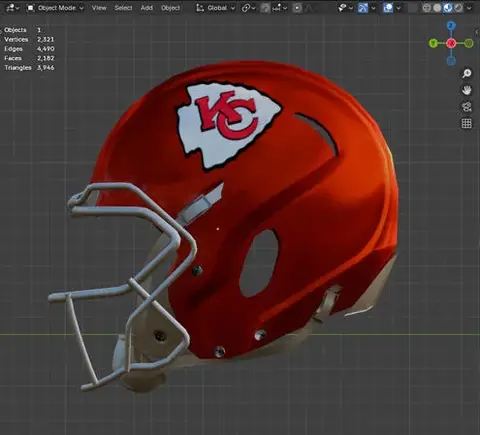The image size is (480, 435).
Task: Toggle the snap magnet button
Action: click(x=265, y=8)
